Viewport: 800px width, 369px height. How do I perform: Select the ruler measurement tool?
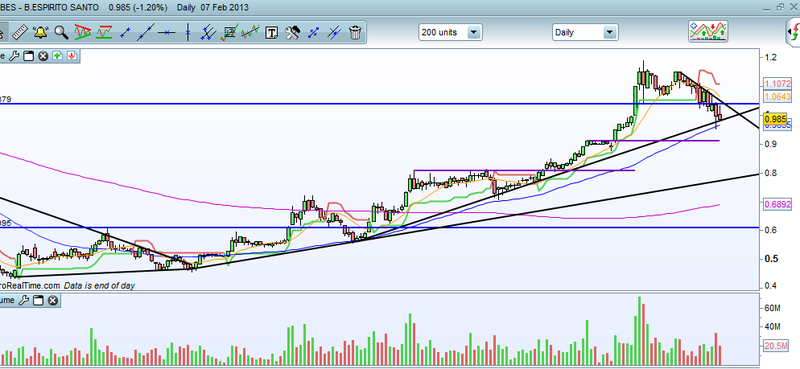point(19,33)
